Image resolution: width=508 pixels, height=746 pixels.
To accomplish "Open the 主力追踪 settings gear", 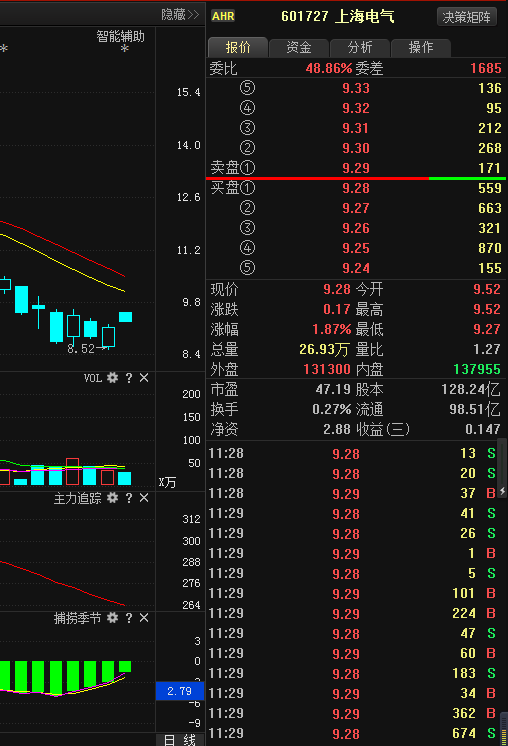I will coord(112,498).
